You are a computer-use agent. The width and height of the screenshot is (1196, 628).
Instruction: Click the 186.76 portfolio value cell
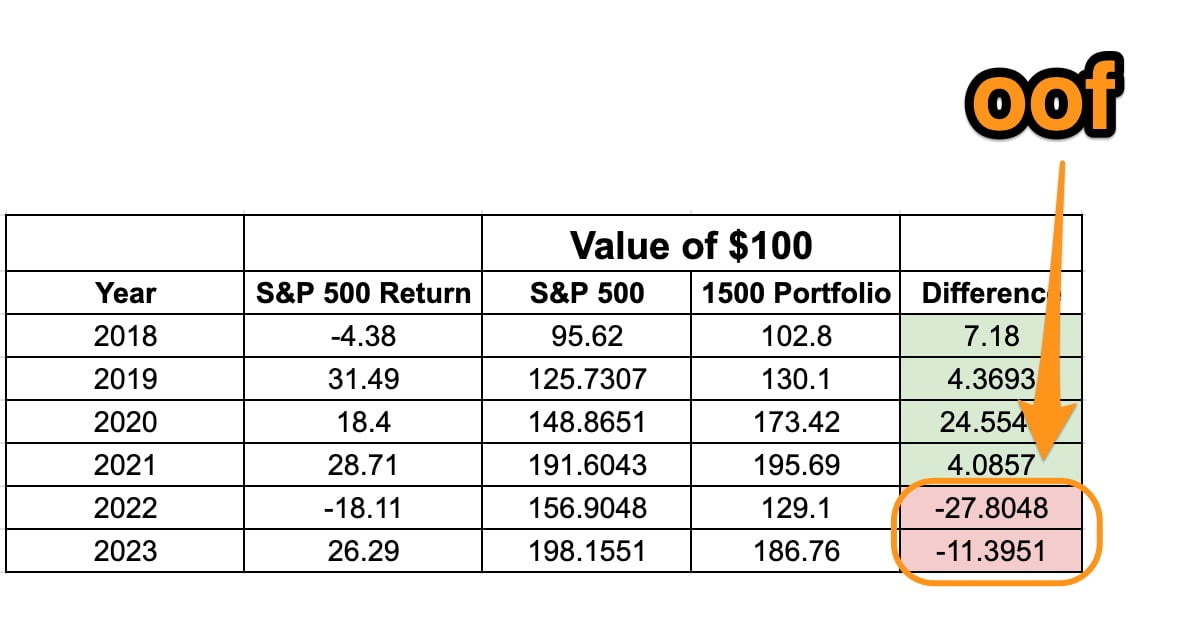[795, 551]
